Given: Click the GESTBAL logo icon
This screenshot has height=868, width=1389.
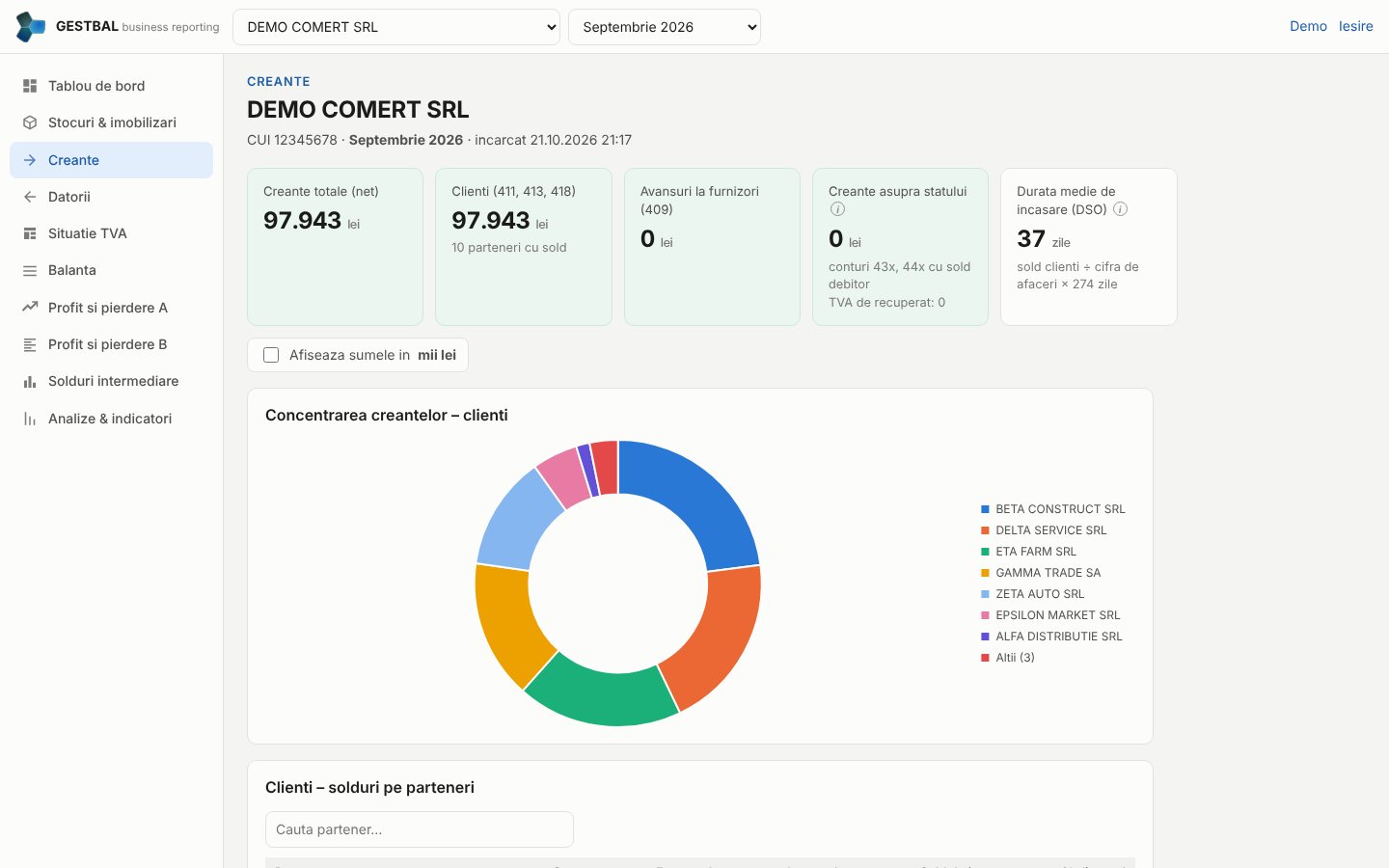Looking at the screenshot, I should [31, 27].
